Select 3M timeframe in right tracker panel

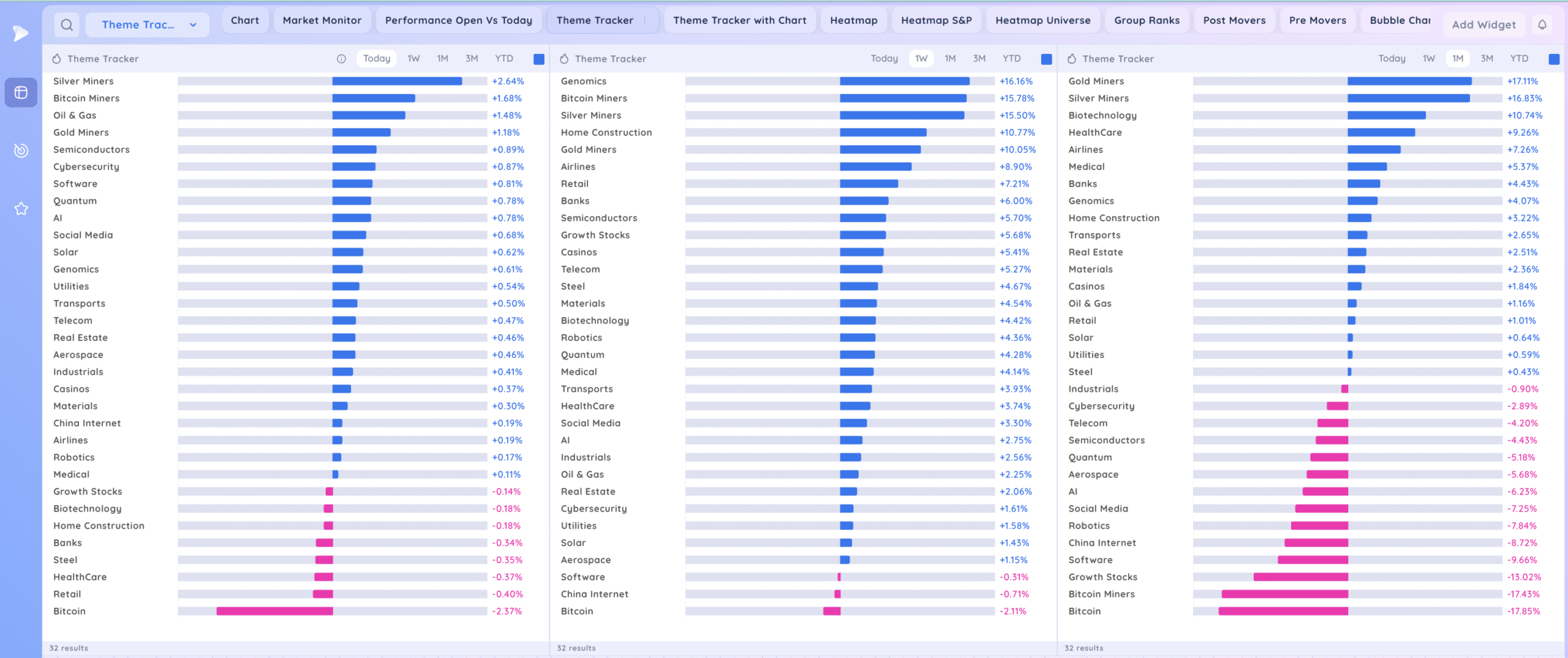[x=1487, y=59]
